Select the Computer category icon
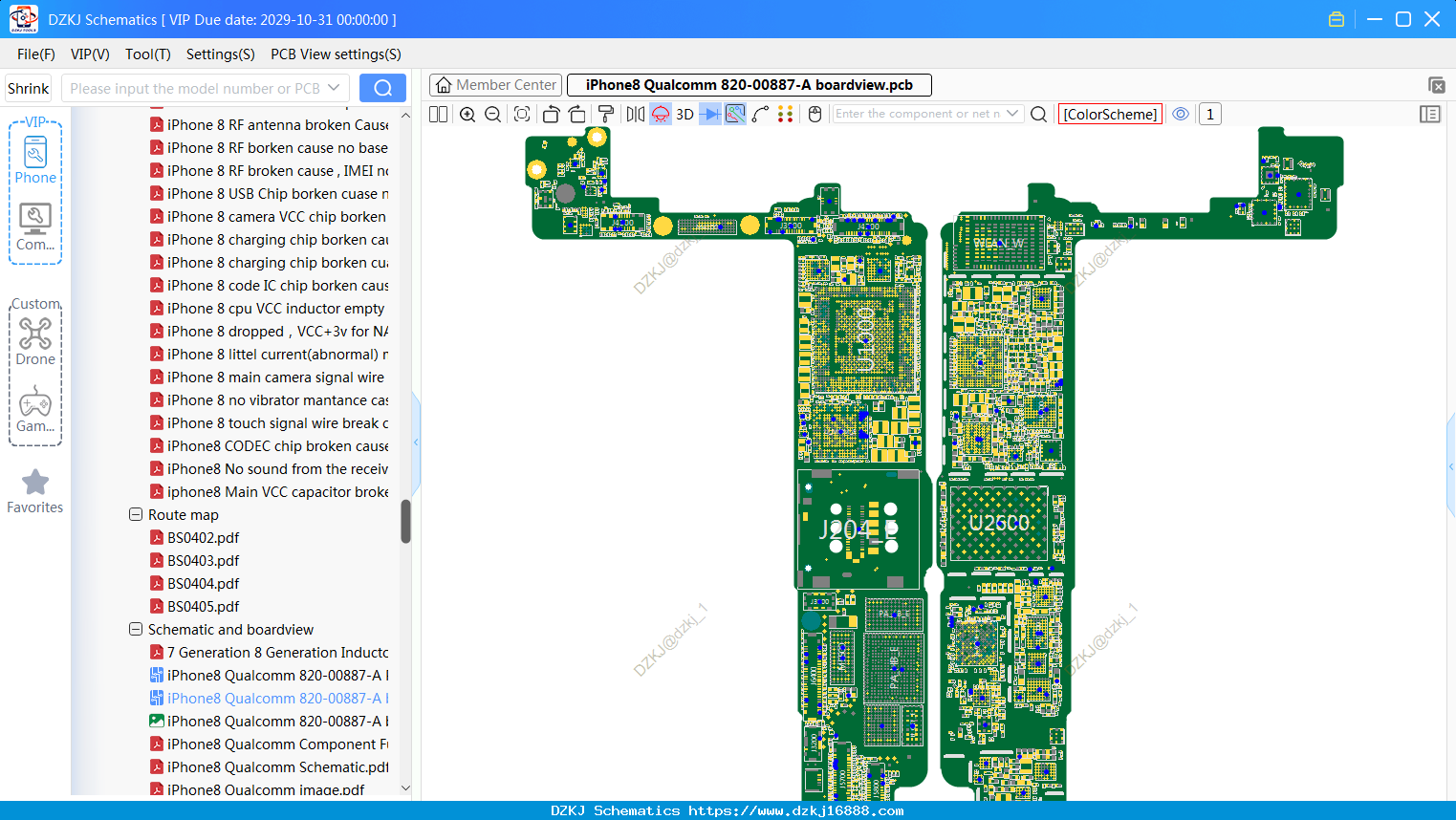 (x=35, y=227)
